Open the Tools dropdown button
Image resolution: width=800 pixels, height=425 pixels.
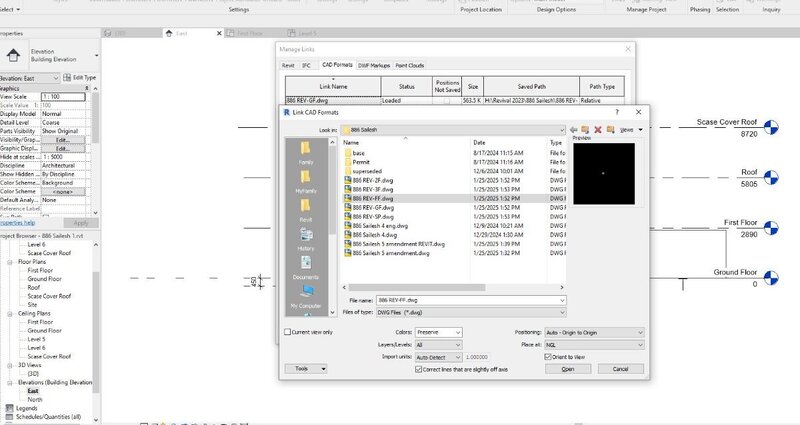(x=306, y=369)
